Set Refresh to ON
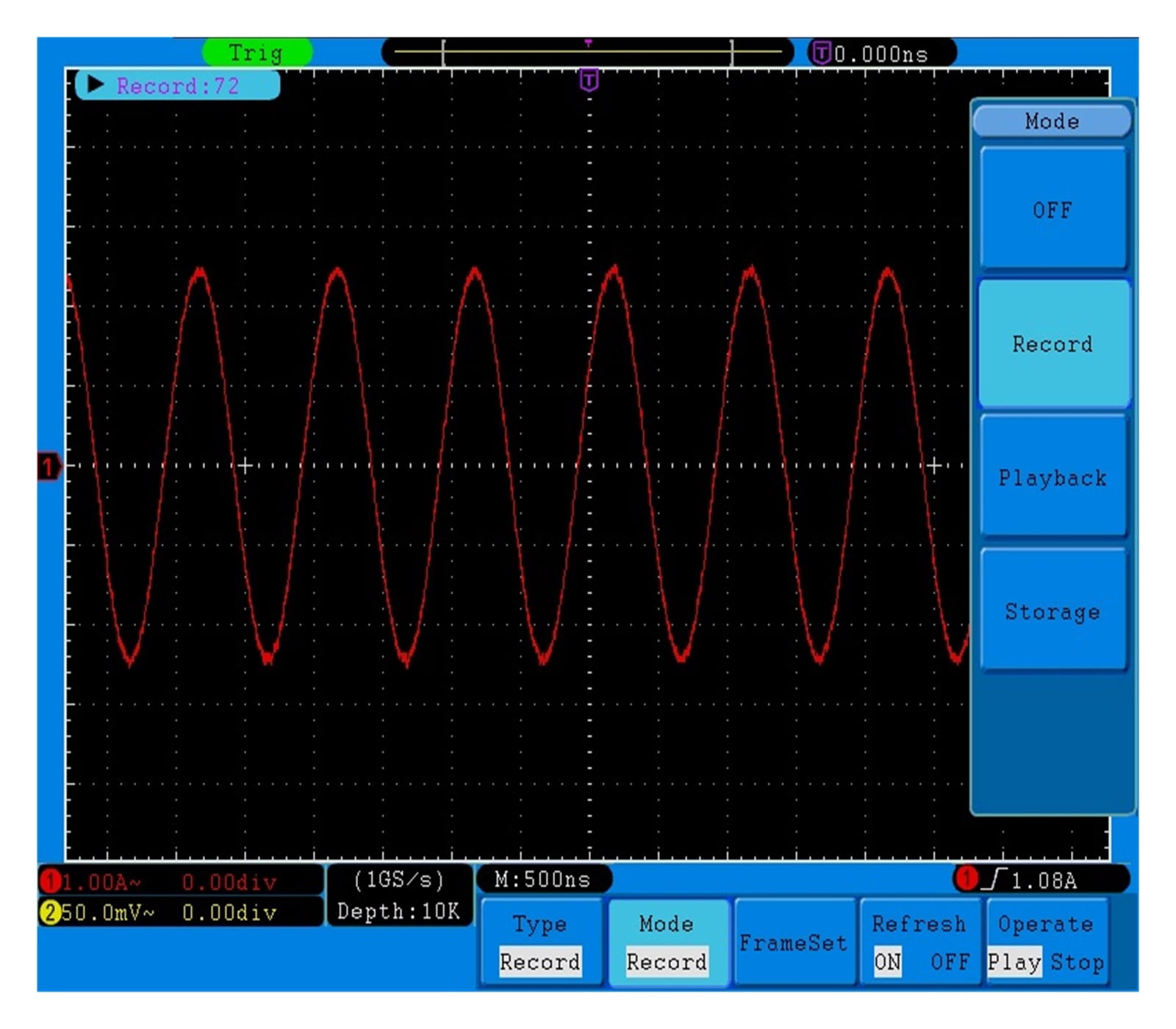Image resolution: width=1176 pixels, height=1029 pixels. pos(887,961)
